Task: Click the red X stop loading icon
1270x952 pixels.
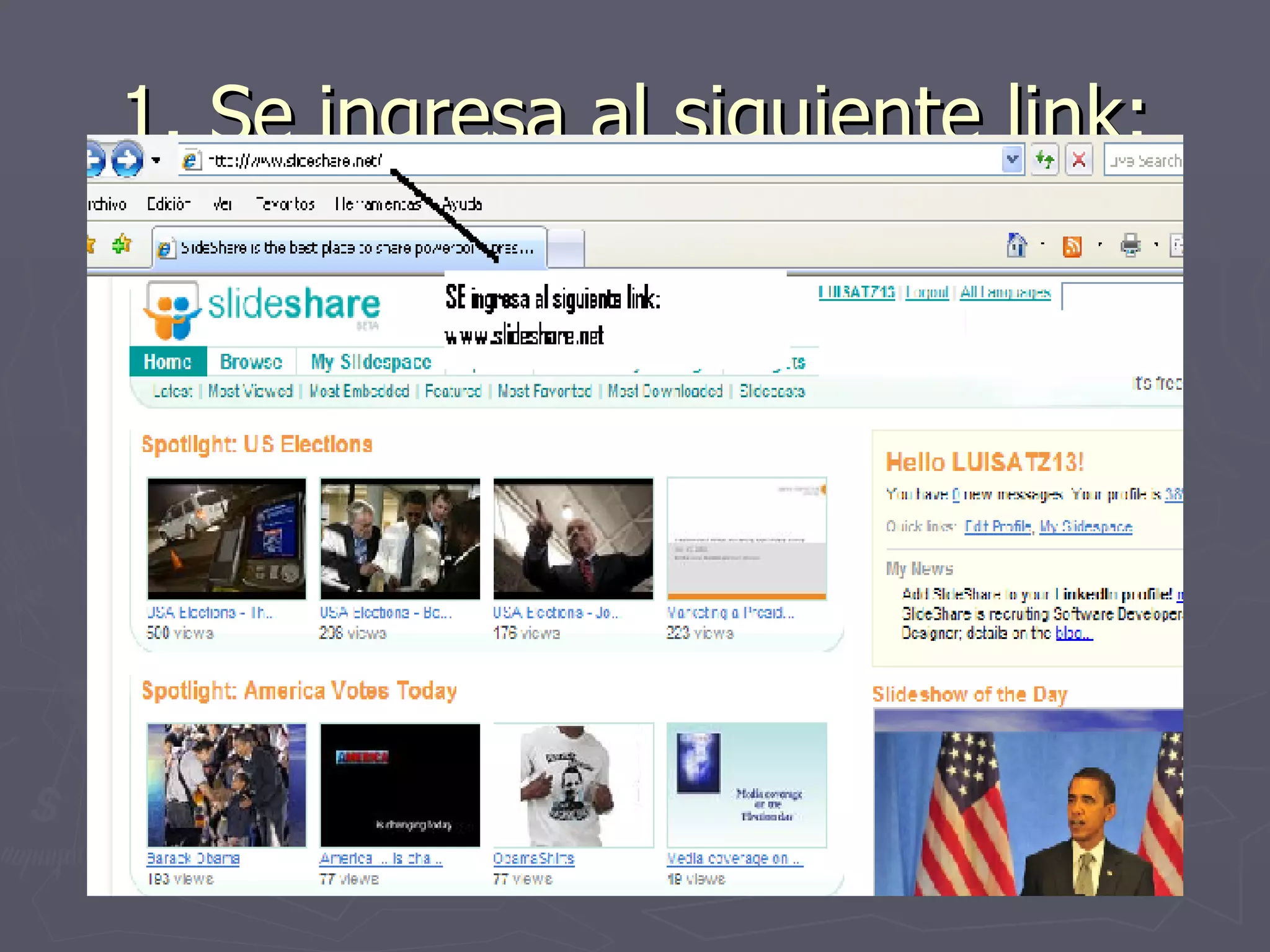Action: tap(1079, 161)
